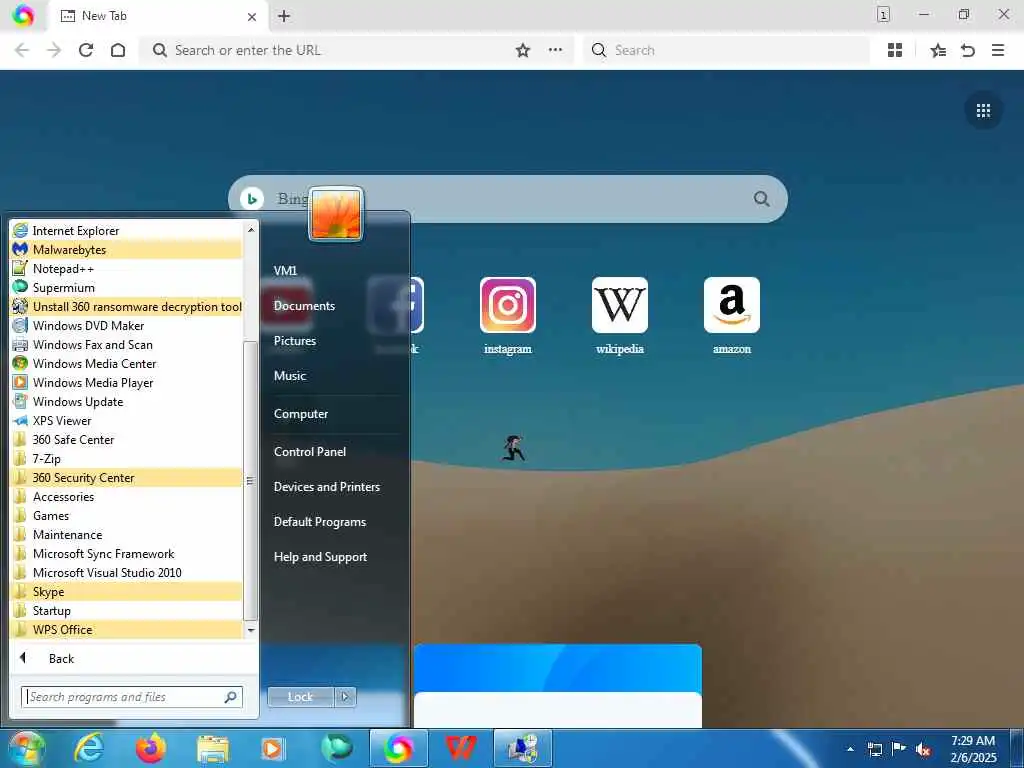Open the favorites list icon

938,50
